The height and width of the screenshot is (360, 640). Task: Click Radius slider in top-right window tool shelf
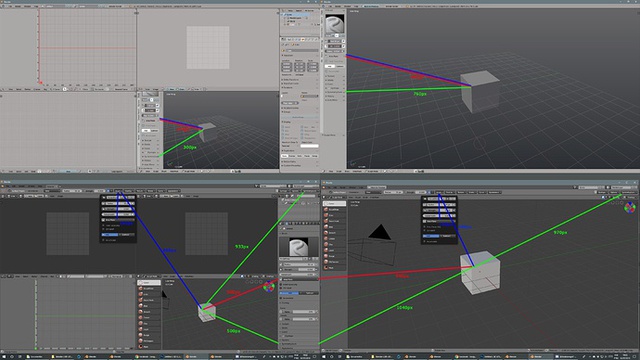(x=335, y=42)
